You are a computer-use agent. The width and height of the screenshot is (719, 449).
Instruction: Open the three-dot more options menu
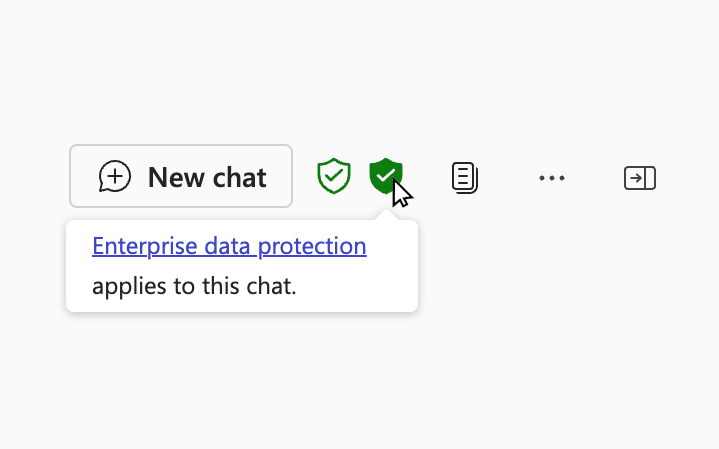(x=552, y=178)
